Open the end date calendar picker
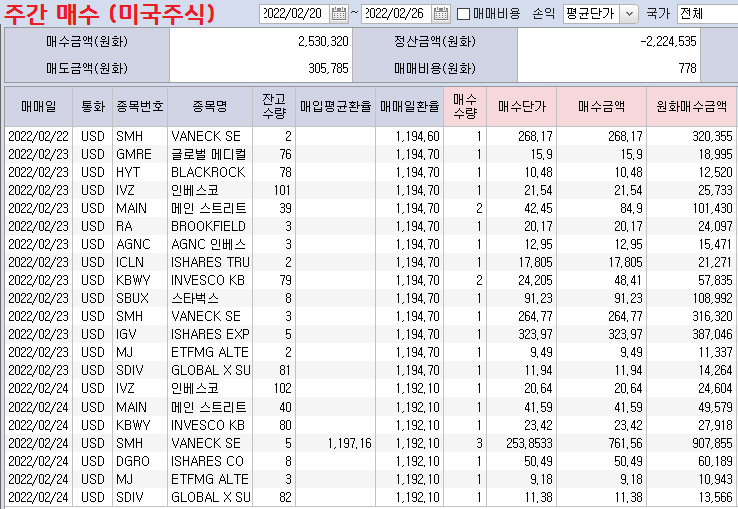 441,14
